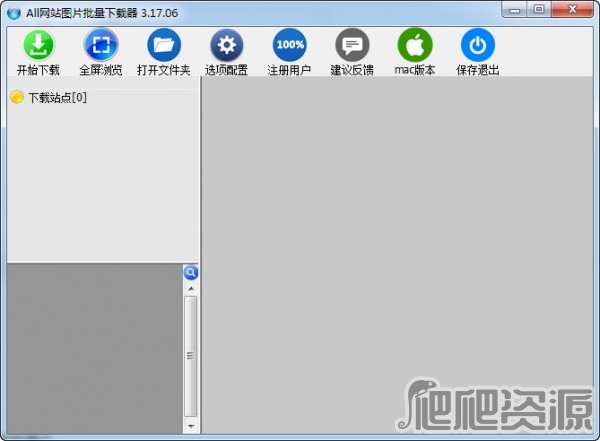Image resolution: width=600 pixels, height=441 pixels.
Task: Click 保存退出 power icon
Action: point(478,45)
